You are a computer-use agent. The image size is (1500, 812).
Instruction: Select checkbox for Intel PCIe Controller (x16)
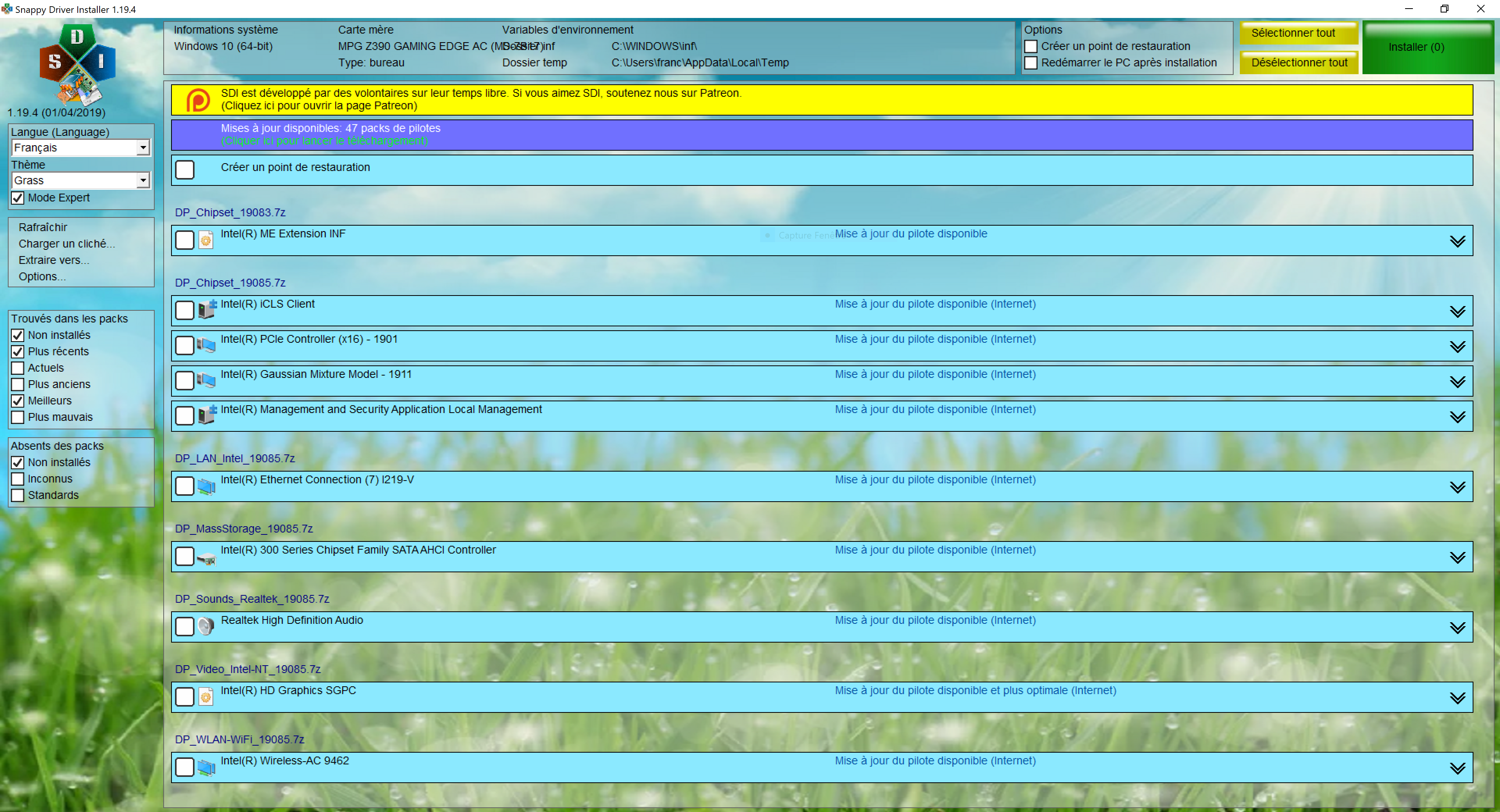pos(185,345)
